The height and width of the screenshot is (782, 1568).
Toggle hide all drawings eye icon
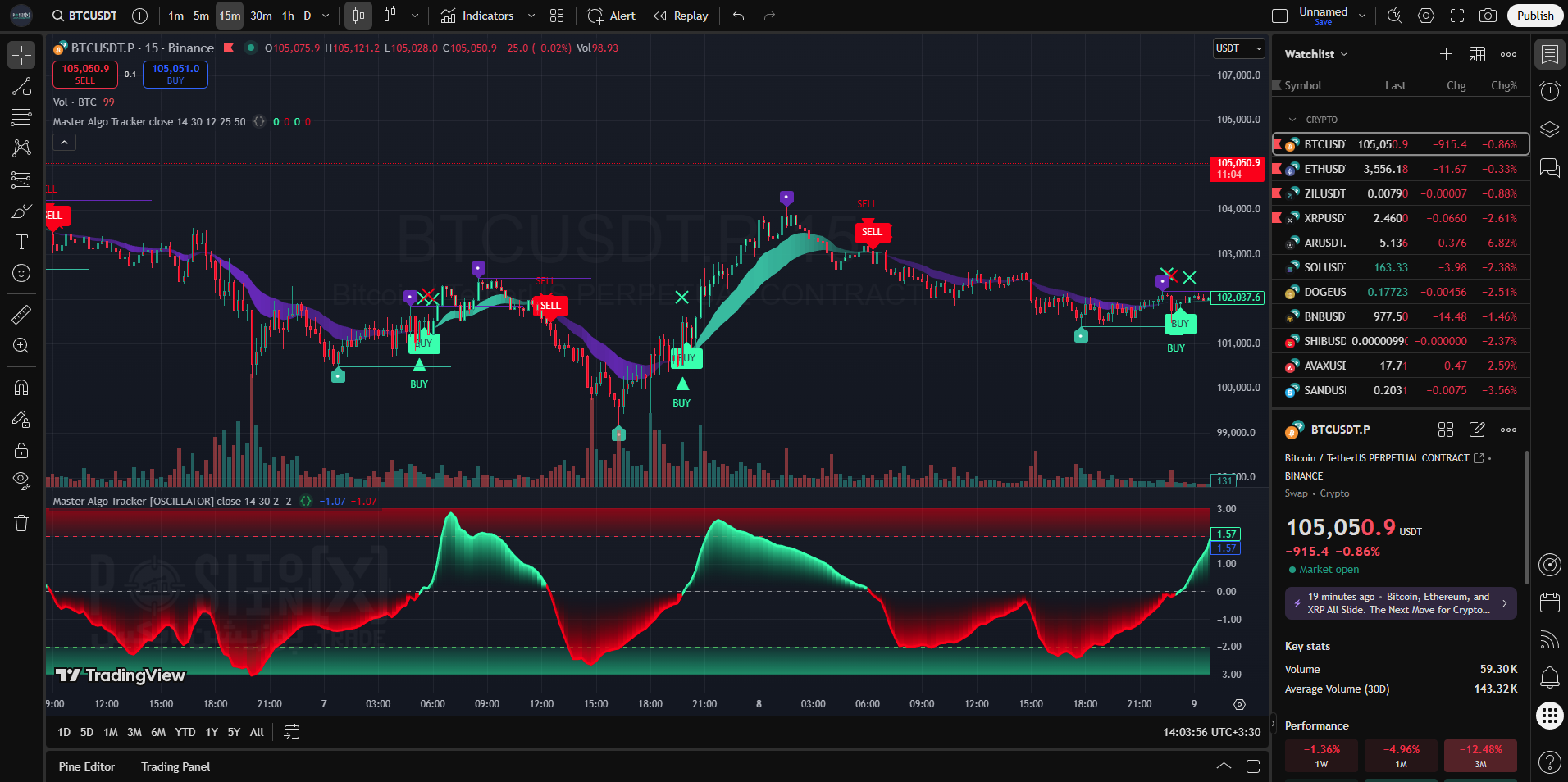tap(21, 480)
